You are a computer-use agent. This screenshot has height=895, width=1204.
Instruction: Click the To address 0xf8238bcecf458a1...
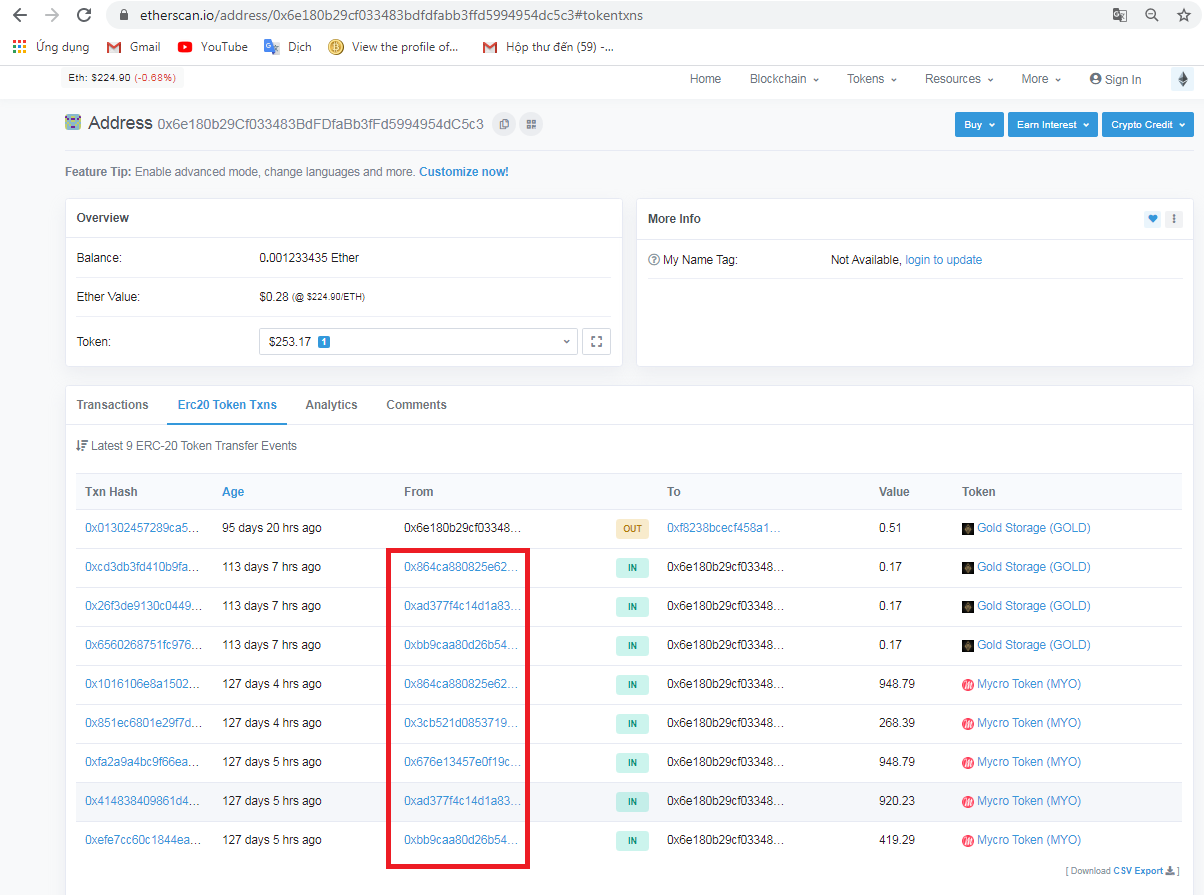click(724, 528)
